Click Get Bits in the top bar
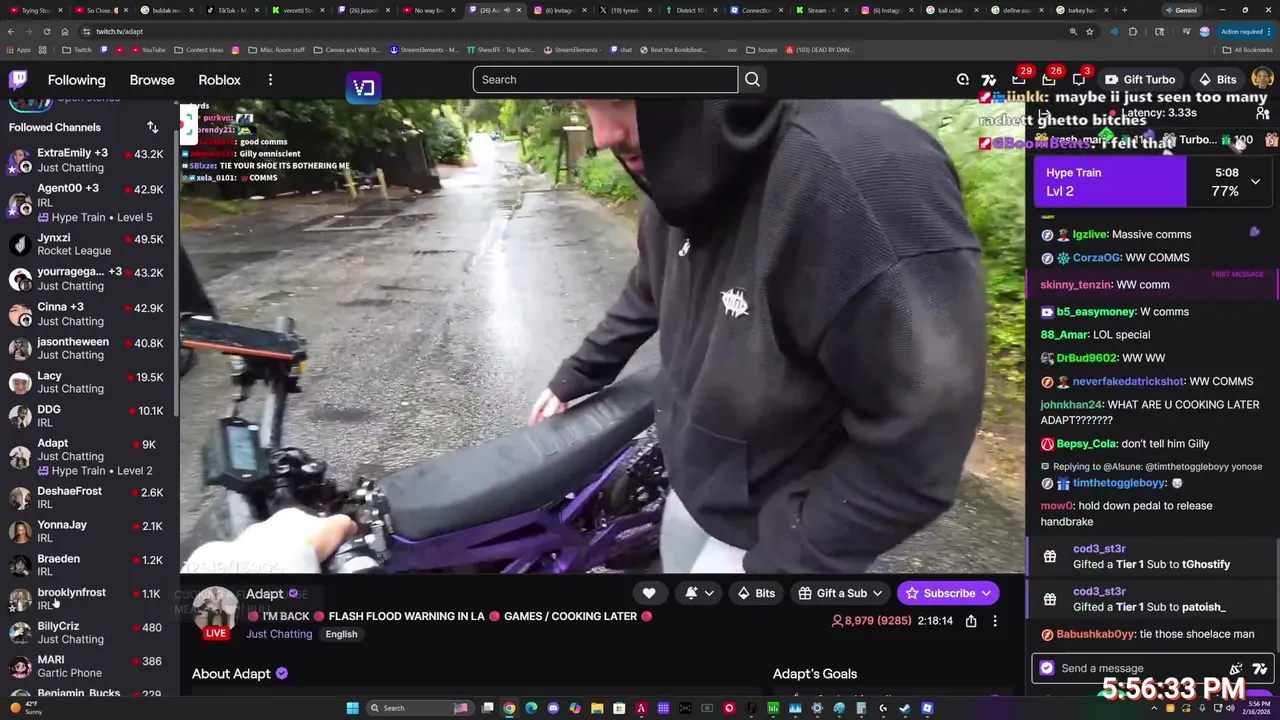 [1217, 80]
